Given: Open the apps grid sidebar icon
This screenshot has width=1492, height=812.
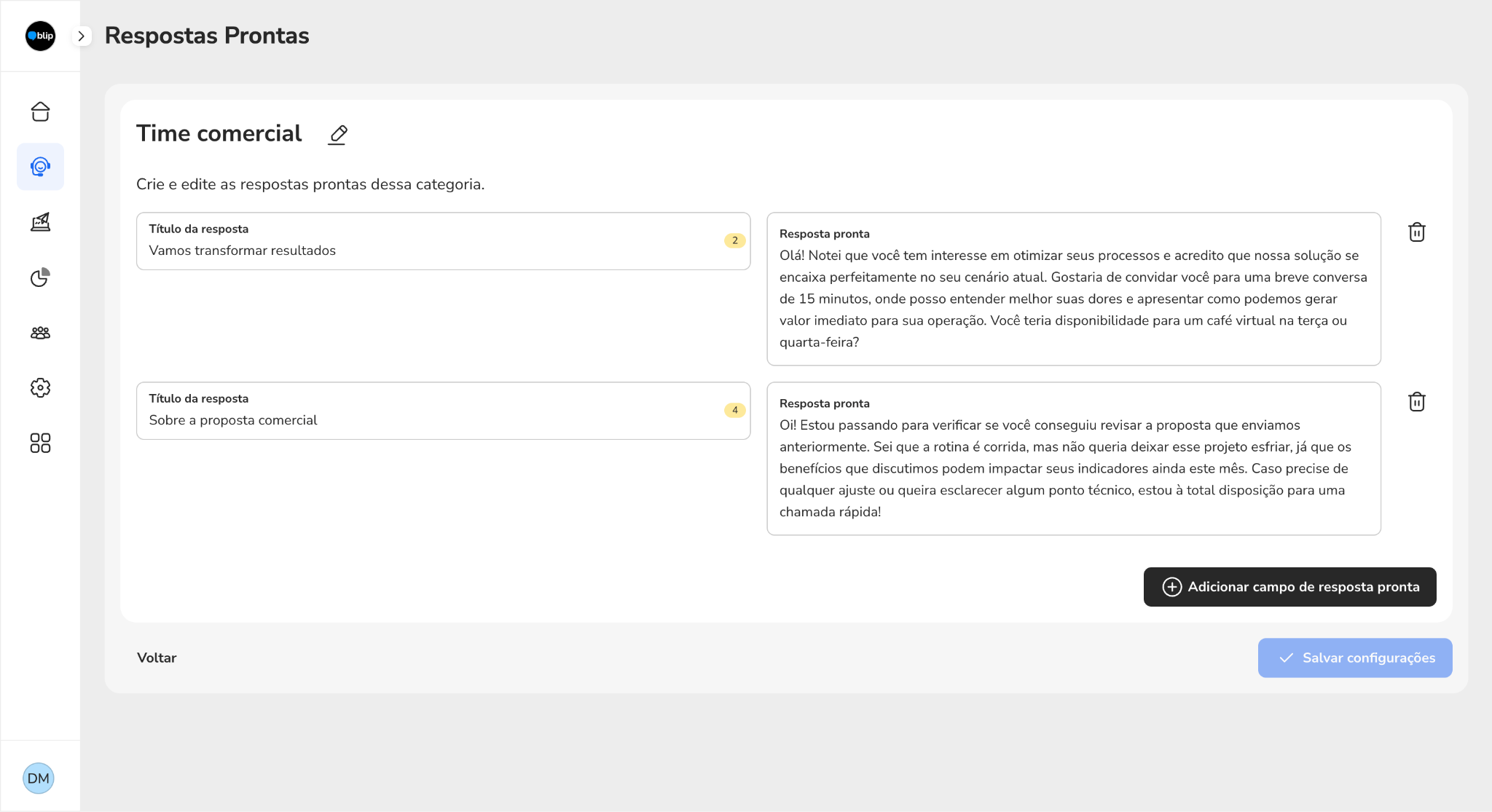Looking at the screenshot, I should click(x=40, y=443).
